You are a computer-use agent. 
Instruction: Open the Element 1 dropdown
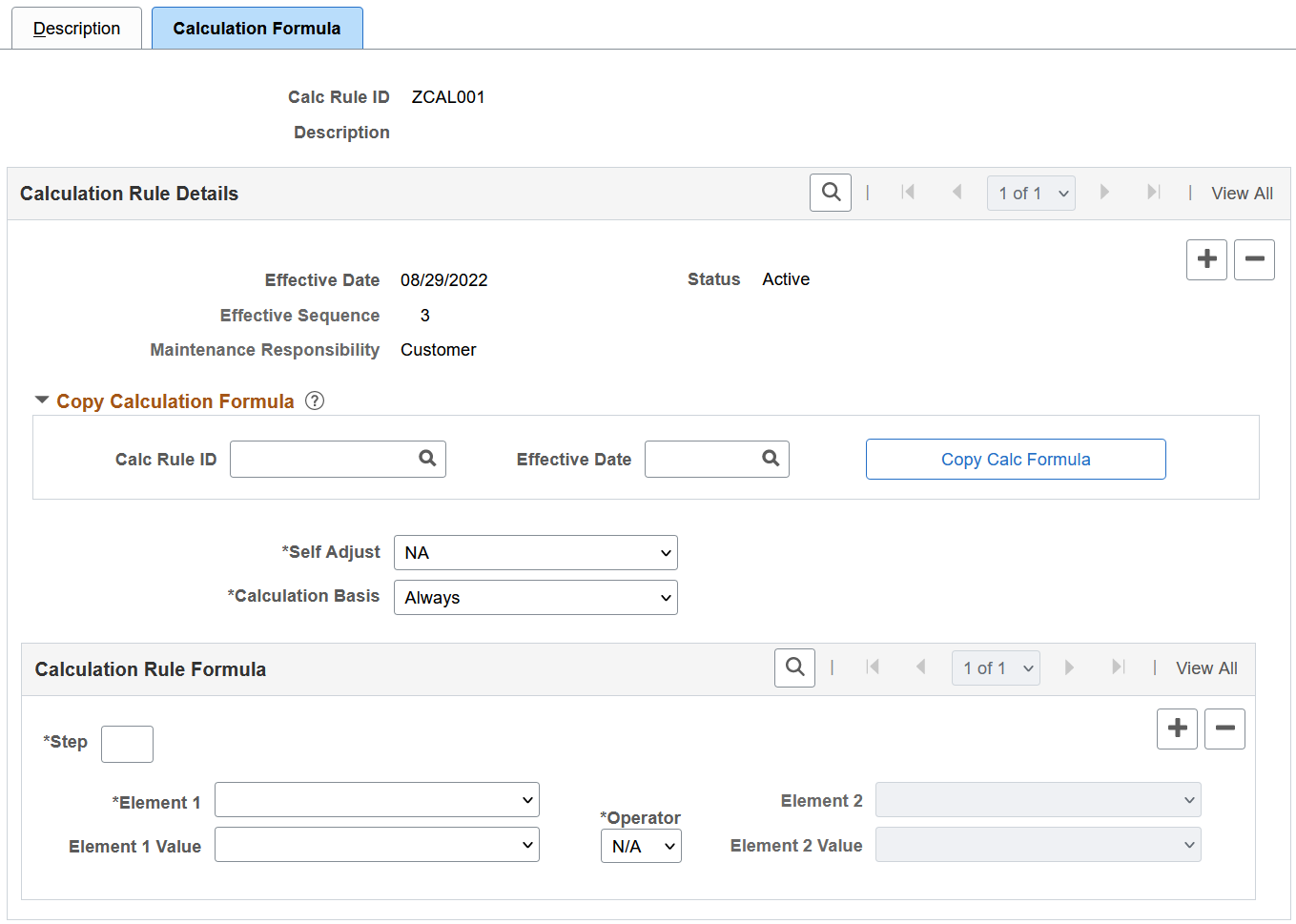377,800
